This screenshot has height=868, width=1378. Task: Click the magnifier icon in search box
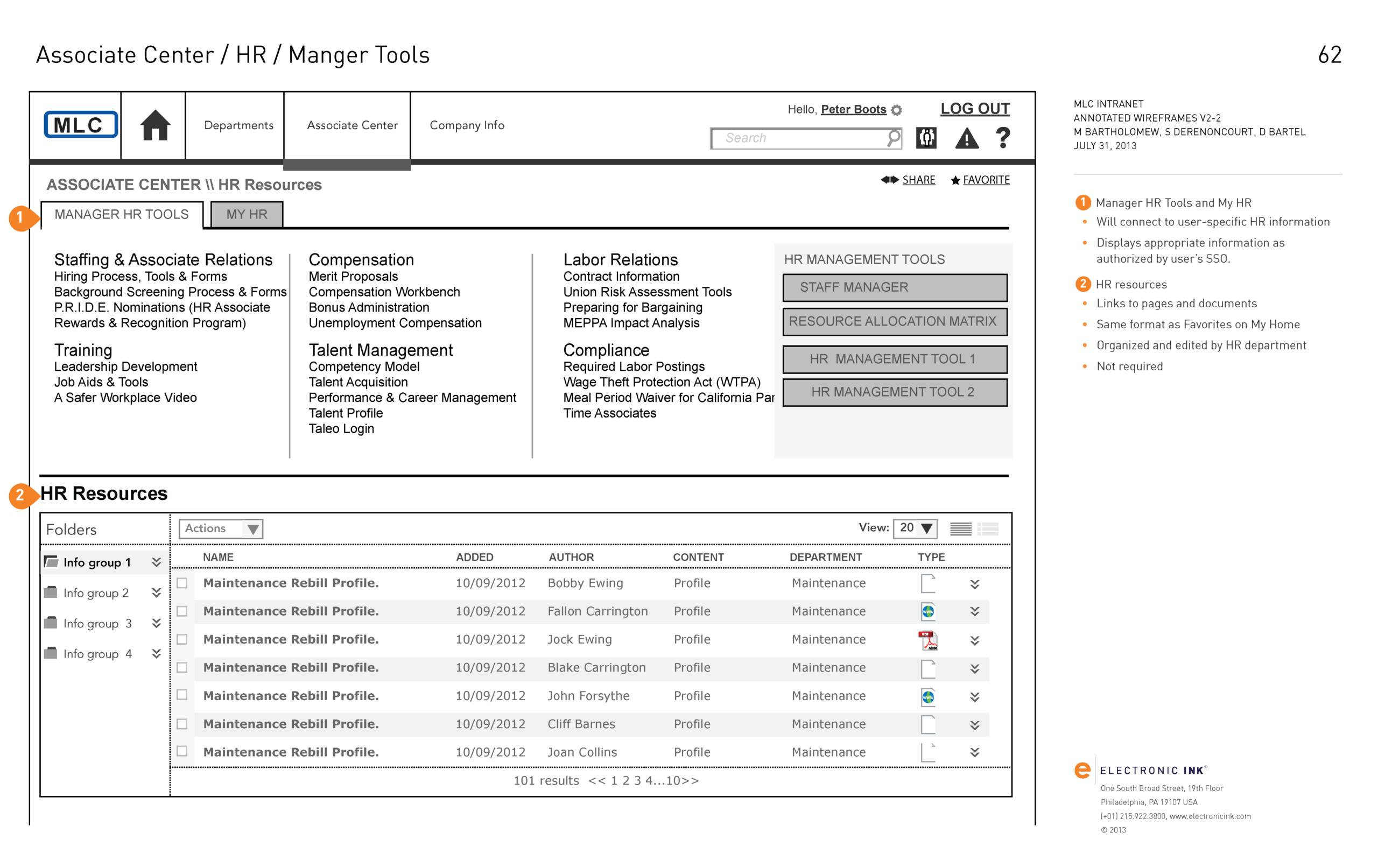pos(892,138)
